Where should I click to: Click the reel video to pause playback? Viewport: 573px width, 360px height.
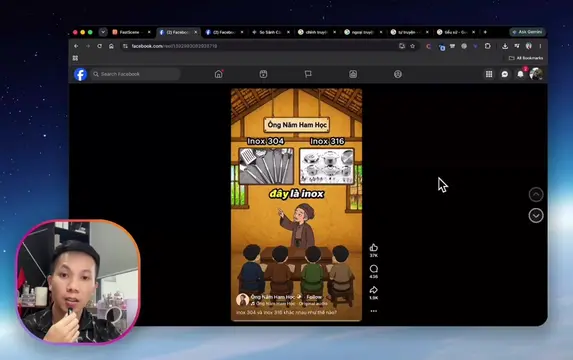click(296, 205)
